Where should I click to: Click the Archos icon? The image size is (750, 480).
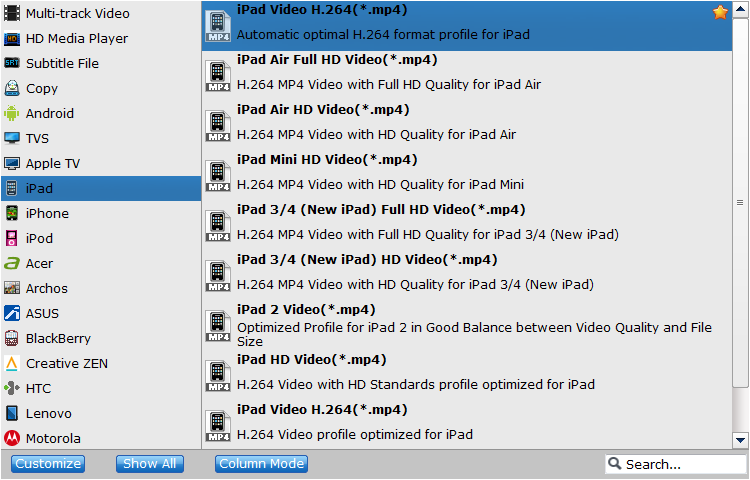point(12,288)
